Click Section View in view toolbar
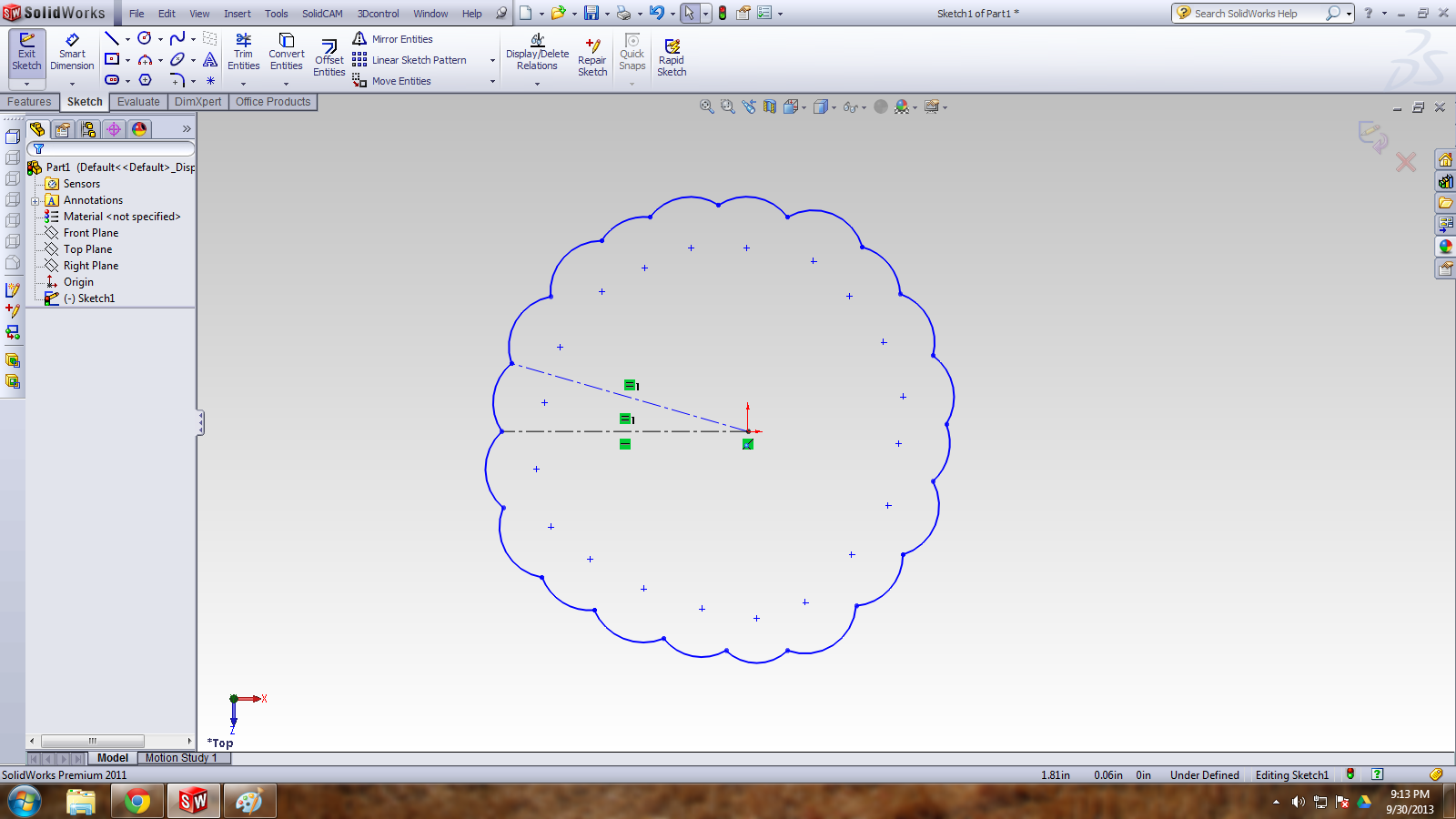 pyautogui.click(x=770, y=106)
